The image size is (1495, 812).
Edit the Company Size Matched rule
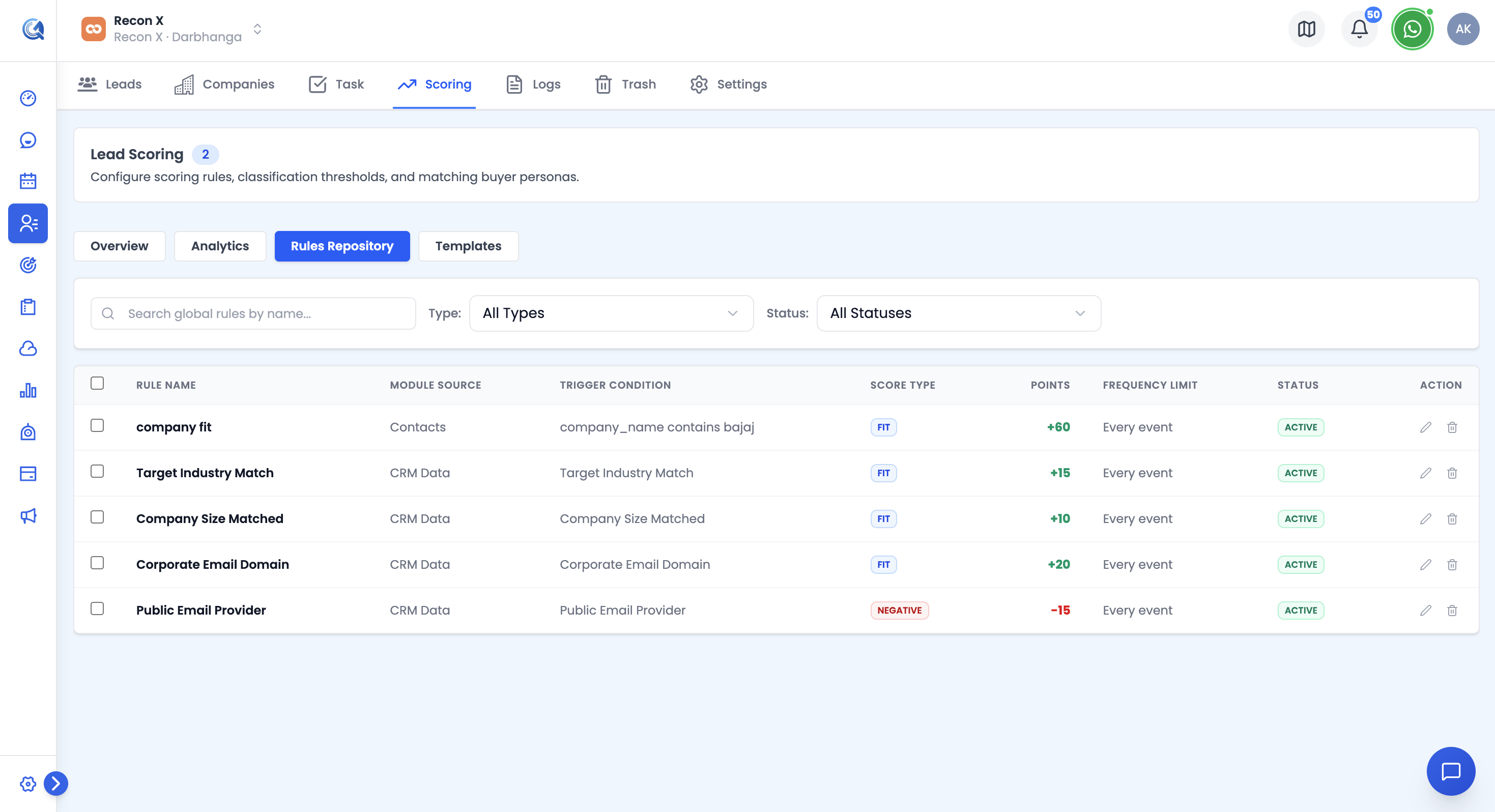1425,519
